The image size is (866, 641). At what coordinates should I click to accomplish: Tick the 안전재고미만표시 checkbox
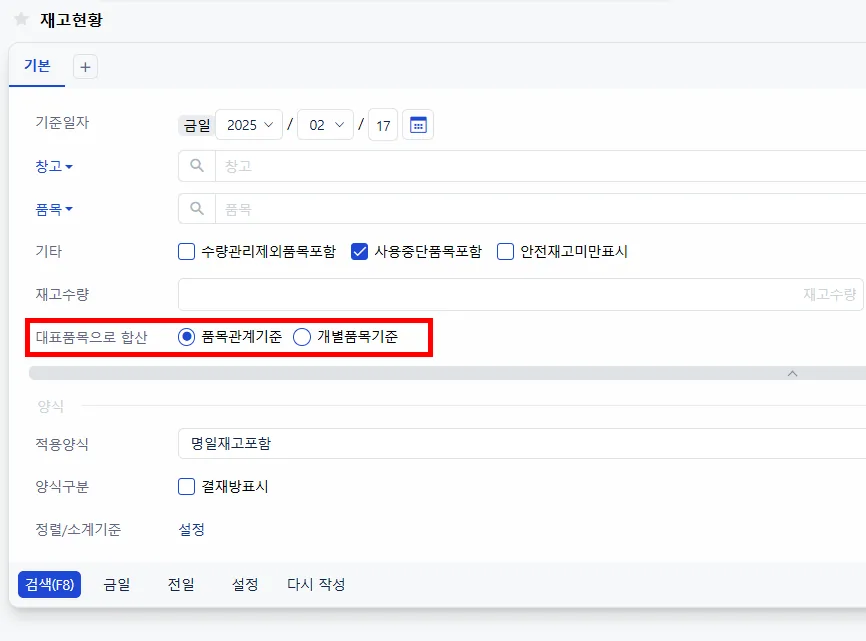(x=505, y=252)
